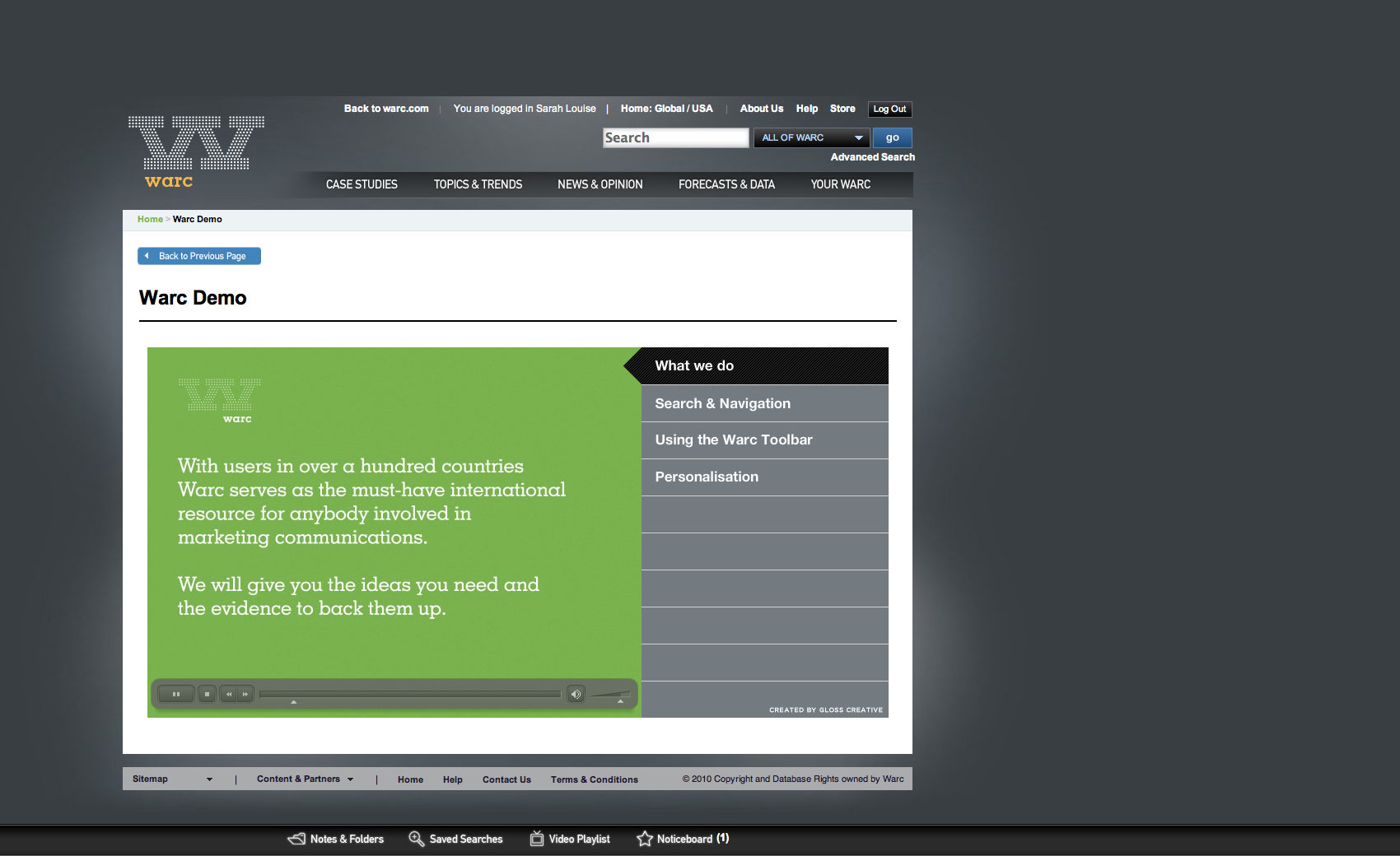This screenshot has height=856, width=1400.
Task: Click the Home: Global / USA link
Action: pyautogui.click(x=667, y=109)
